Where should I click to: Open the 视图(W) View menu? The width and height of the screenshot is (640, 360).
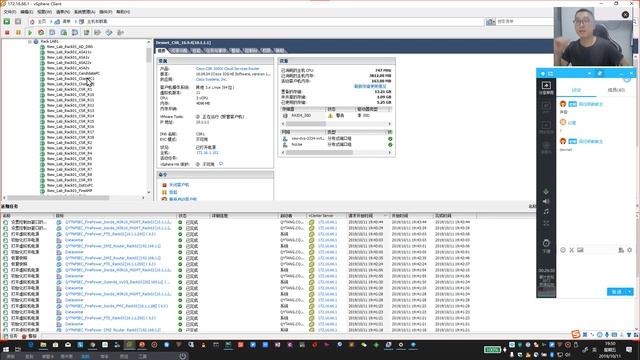coord(44,12)
